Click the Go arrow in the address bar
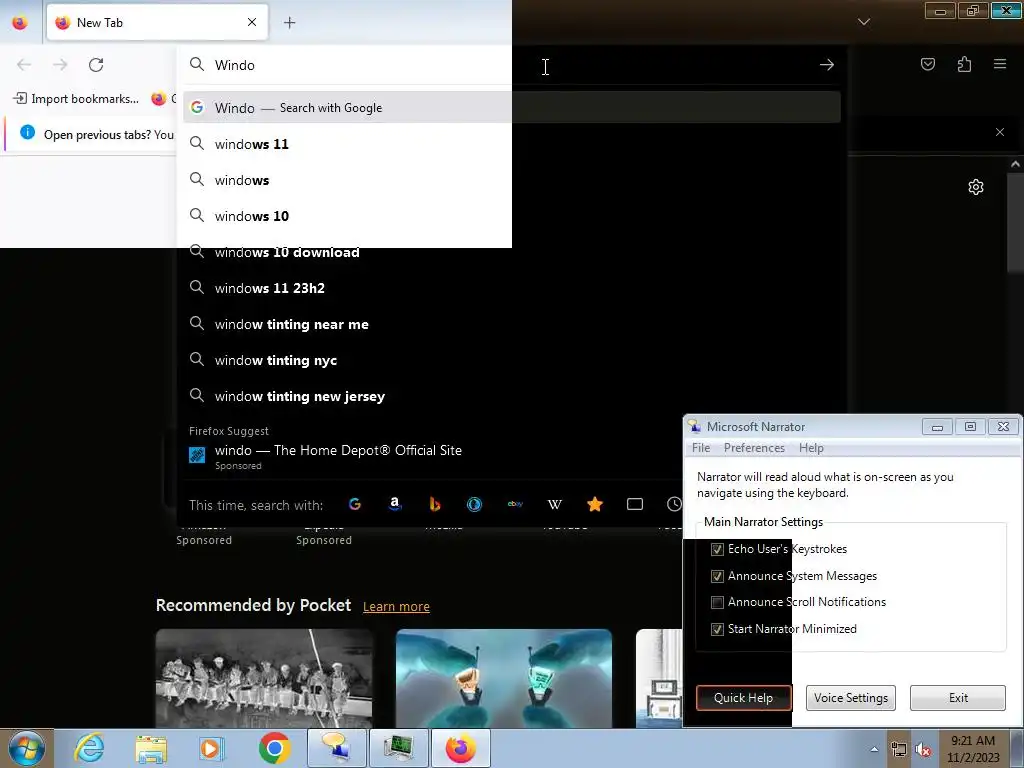Viewport: 1024px width, 768px height. [827, 65]
